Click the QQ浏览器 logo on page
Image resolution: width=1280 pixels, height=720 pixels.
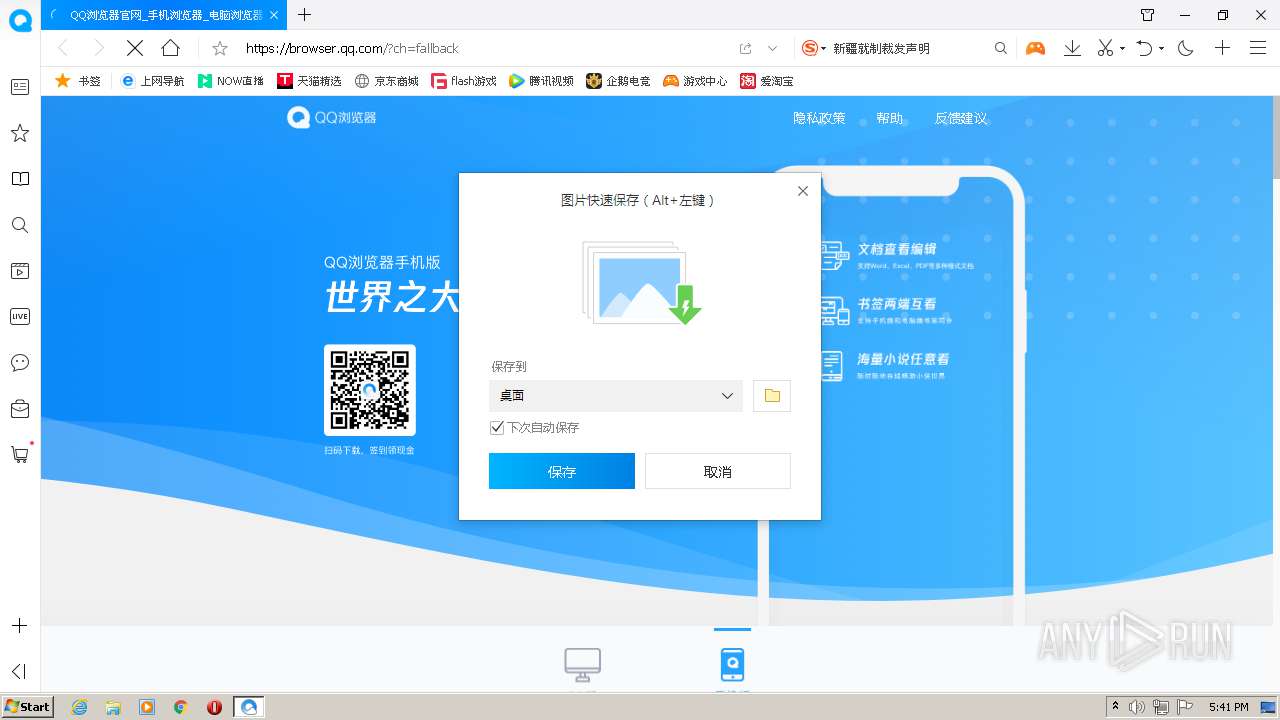331,117
